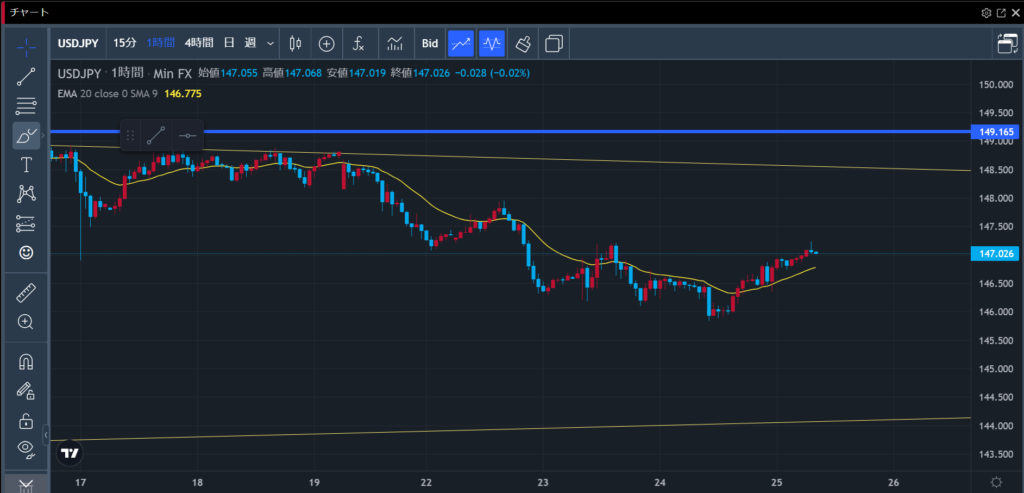Open chart settings gear at bottom right
Screen dimensions: 1024x493
point(997,482)
